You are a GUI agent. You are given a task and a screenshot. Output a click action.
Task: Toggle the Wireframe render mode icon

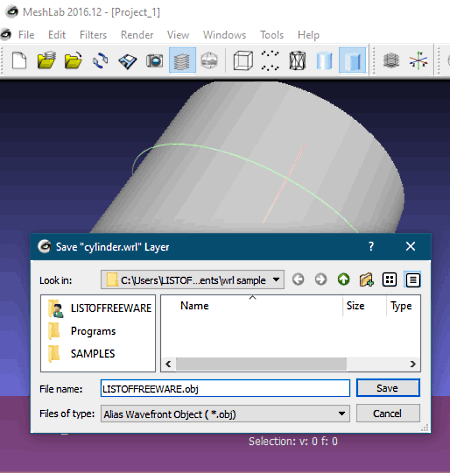[x=297, y=61]
